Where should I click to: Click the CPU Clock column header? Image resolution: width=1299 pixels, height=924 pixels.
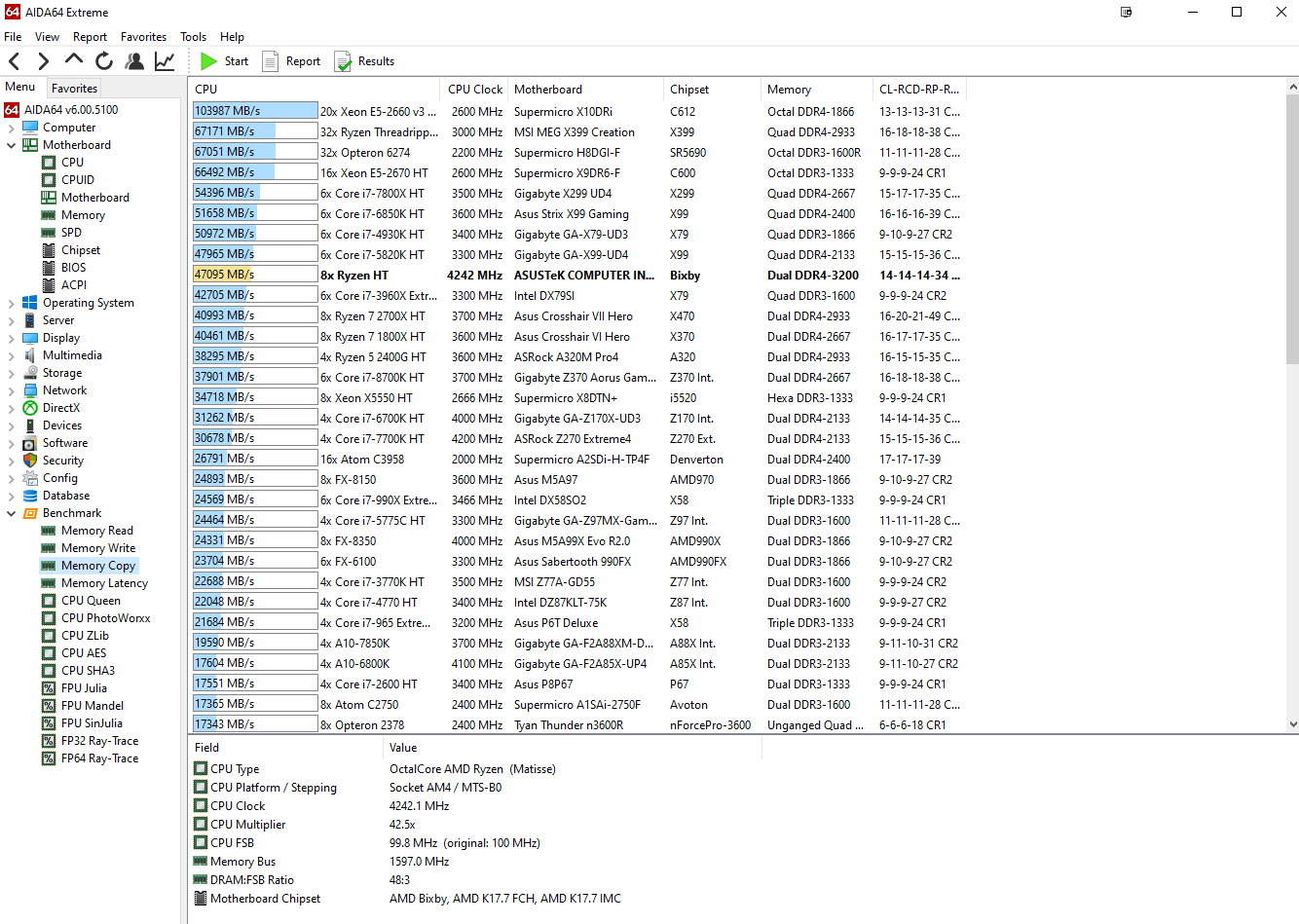click(475, 90)
